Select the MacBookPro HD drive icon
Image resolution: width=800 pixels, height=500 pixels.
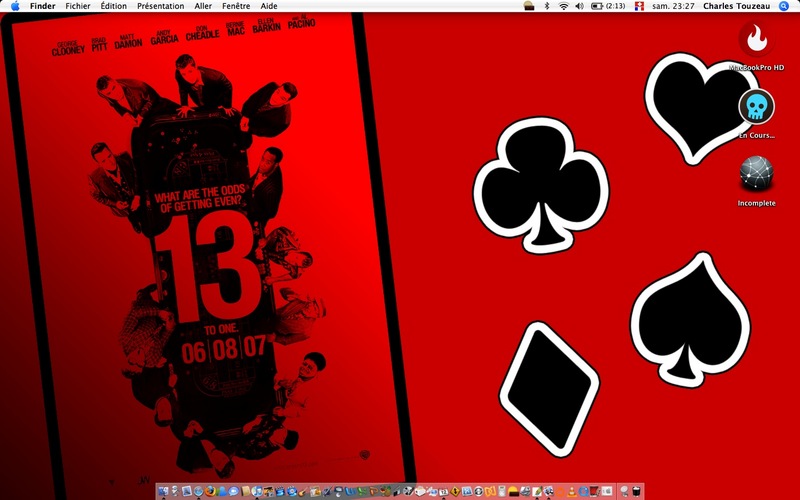point(757,41)
